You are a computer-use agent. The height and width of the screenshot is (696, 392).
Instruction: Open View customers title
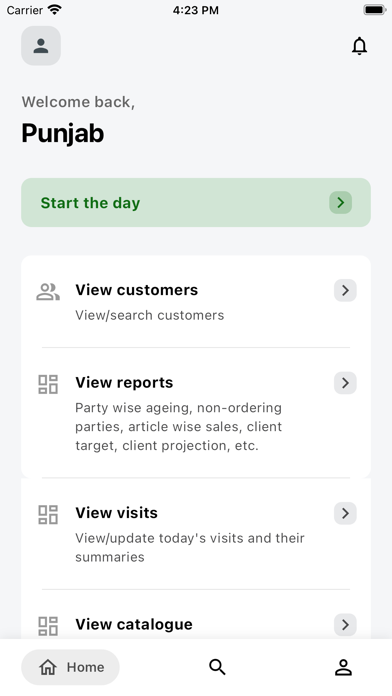point(137,290)
